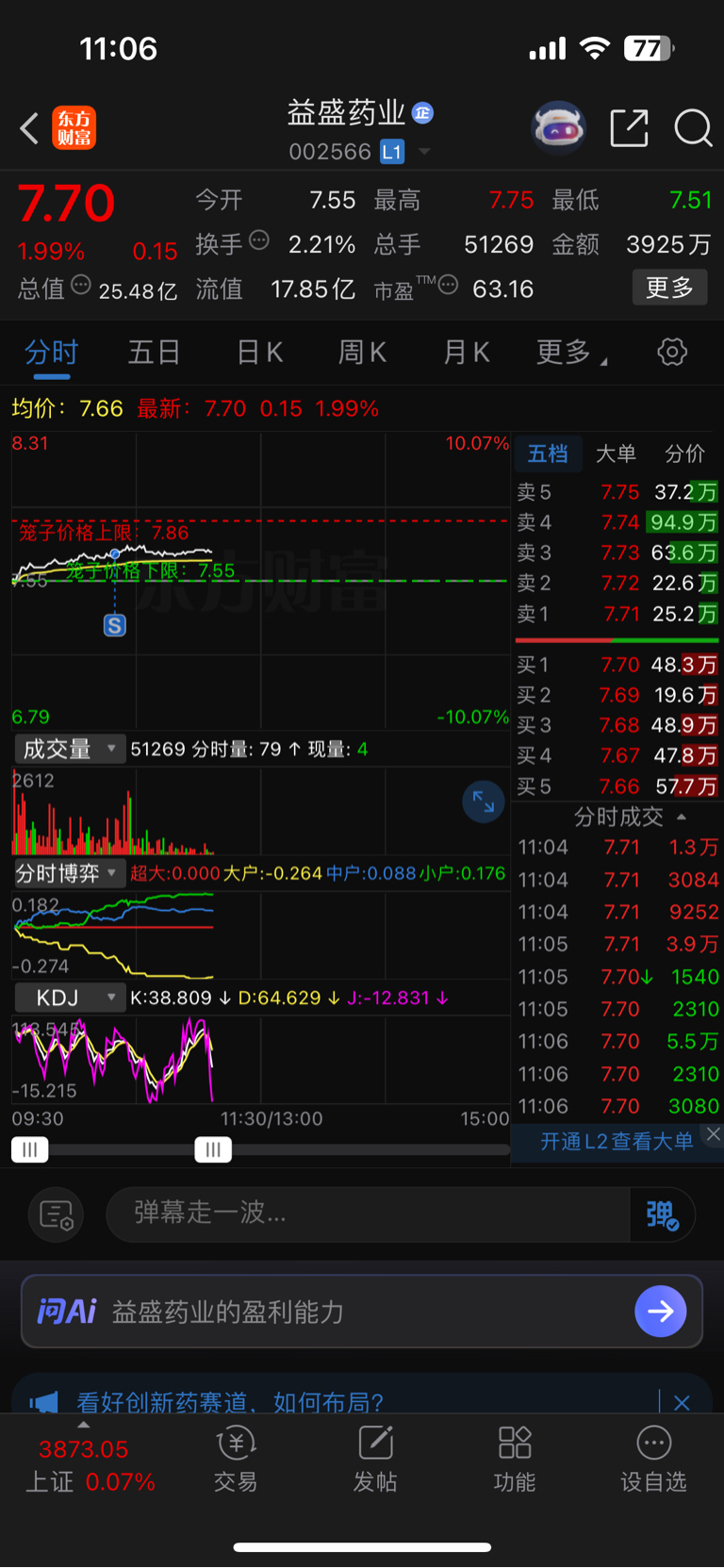724x1568 pixels.
Task: Open the 功能 functions icon
Action: tap(515, 1459)
